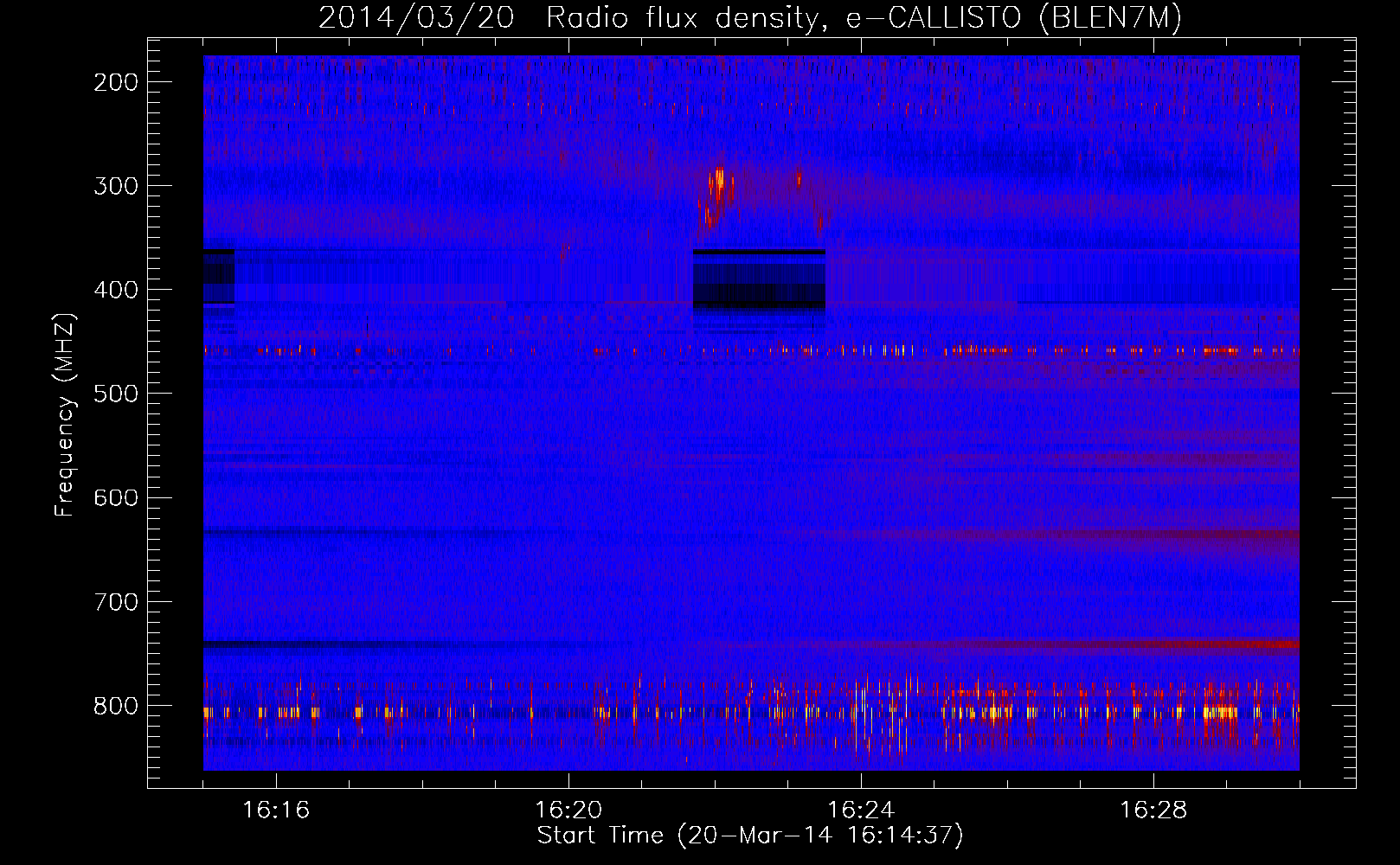The image size is (1400, 865).
Task: Click the 300 frequency tick label
Action: tap(116, 186)
